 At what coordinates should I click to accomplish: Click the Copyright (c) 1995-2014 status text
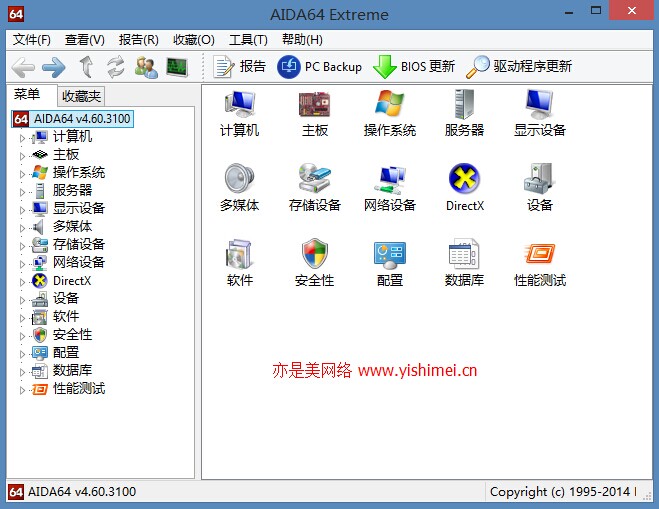click(560, 492)
